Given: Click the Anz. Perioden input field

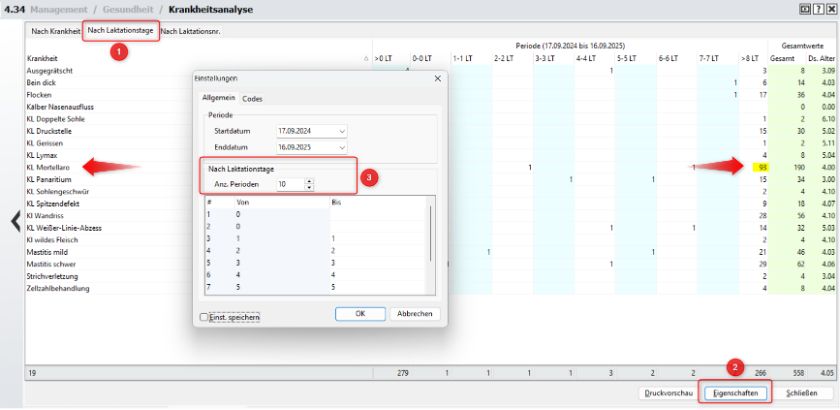Looking at the screenshot, I should (288, 185).
